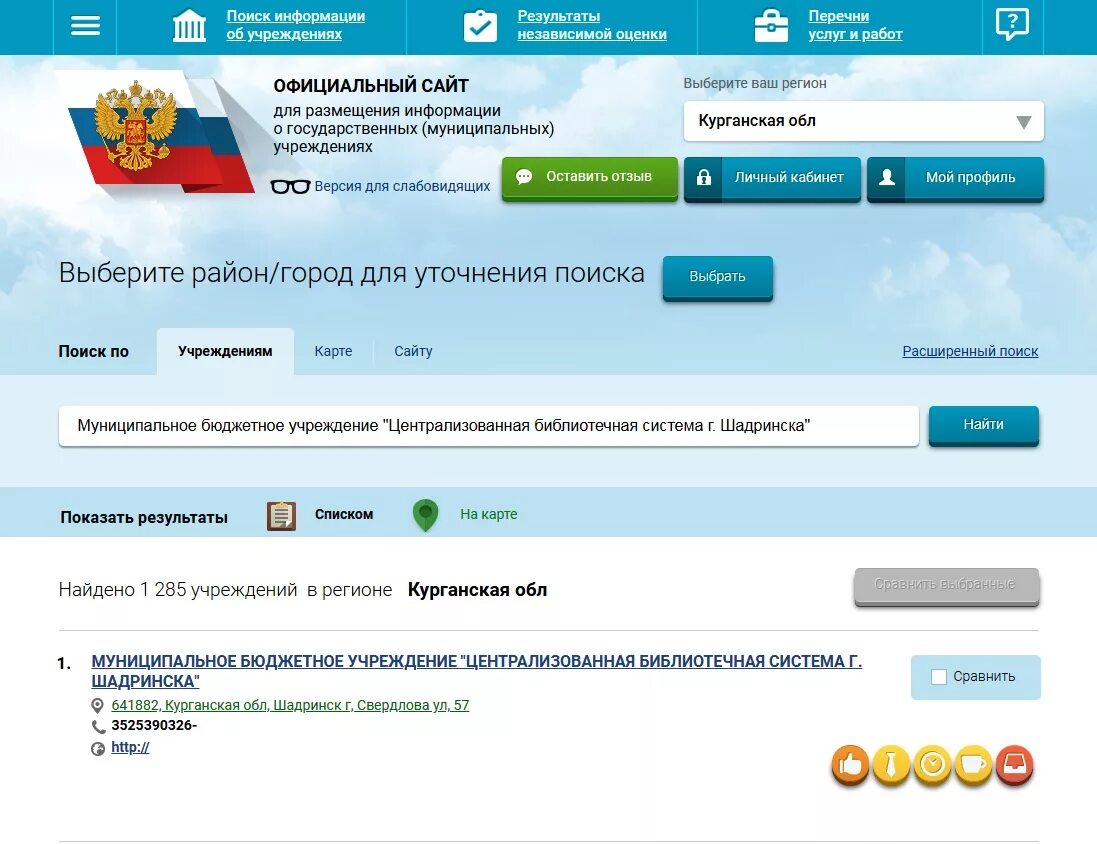Click inside the search query field
This screenshot has width=1097, height=844.
(488, 425)
